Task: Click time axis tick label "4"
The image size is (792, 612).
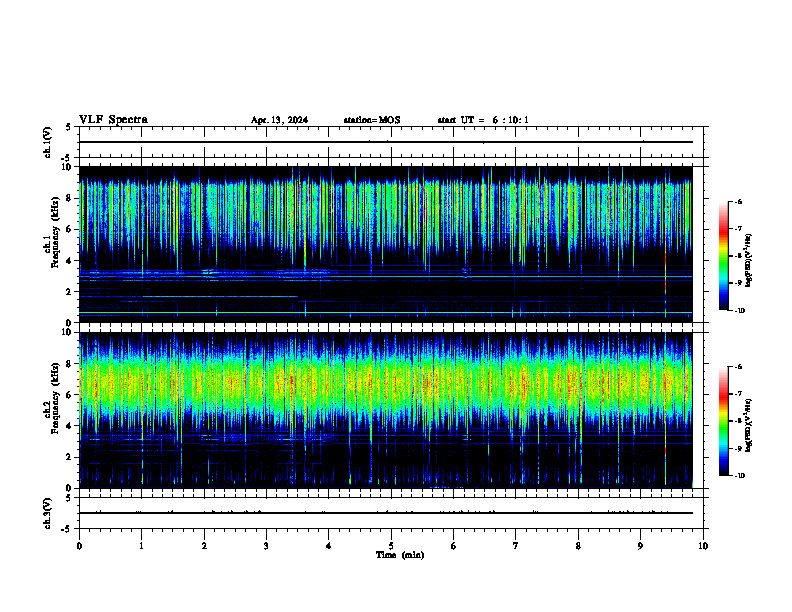Action: [x=329, y=546]
